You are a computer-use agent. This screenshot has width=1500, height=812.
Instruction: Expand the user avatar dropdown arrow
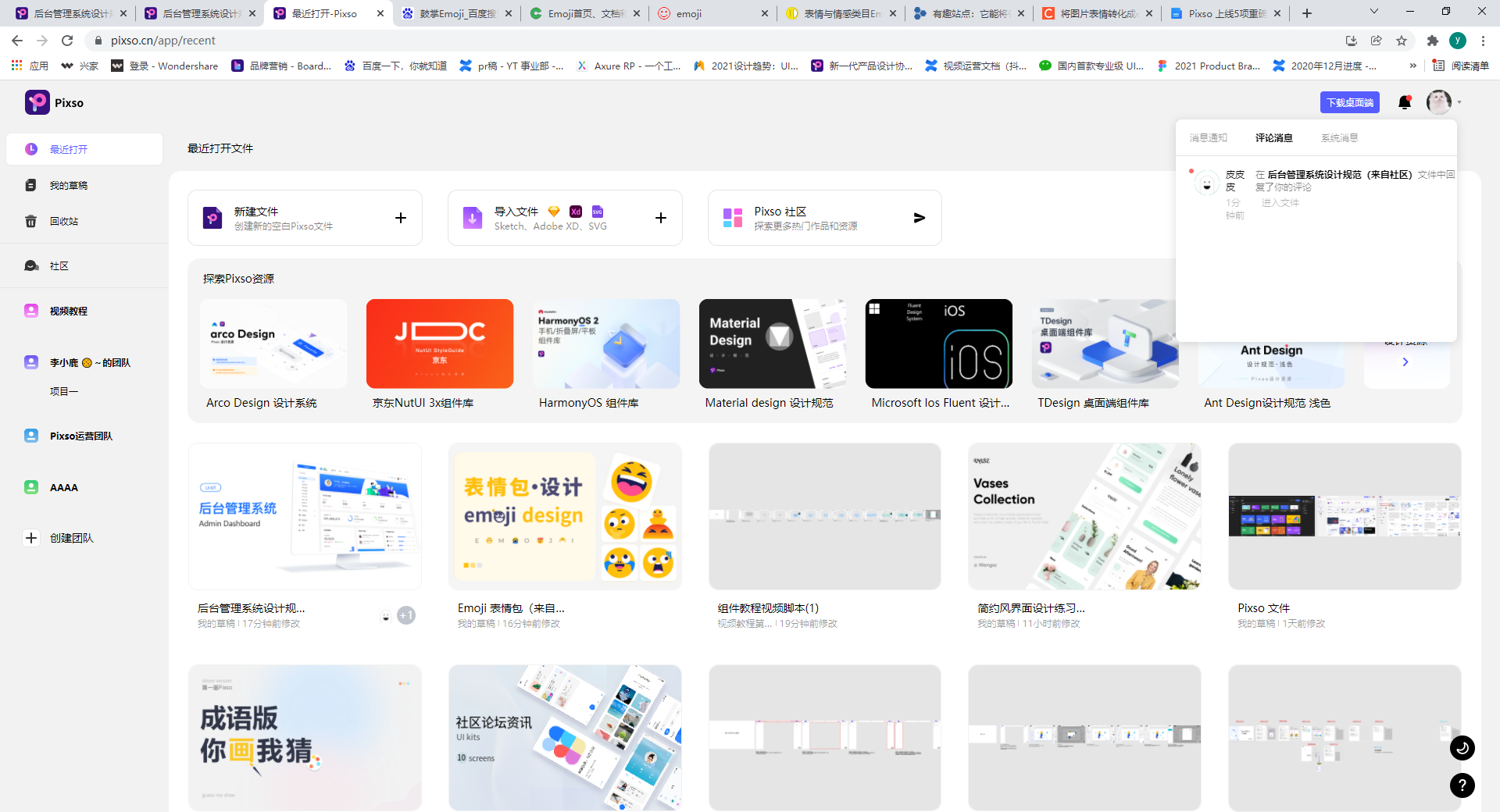coord(1459,102)
